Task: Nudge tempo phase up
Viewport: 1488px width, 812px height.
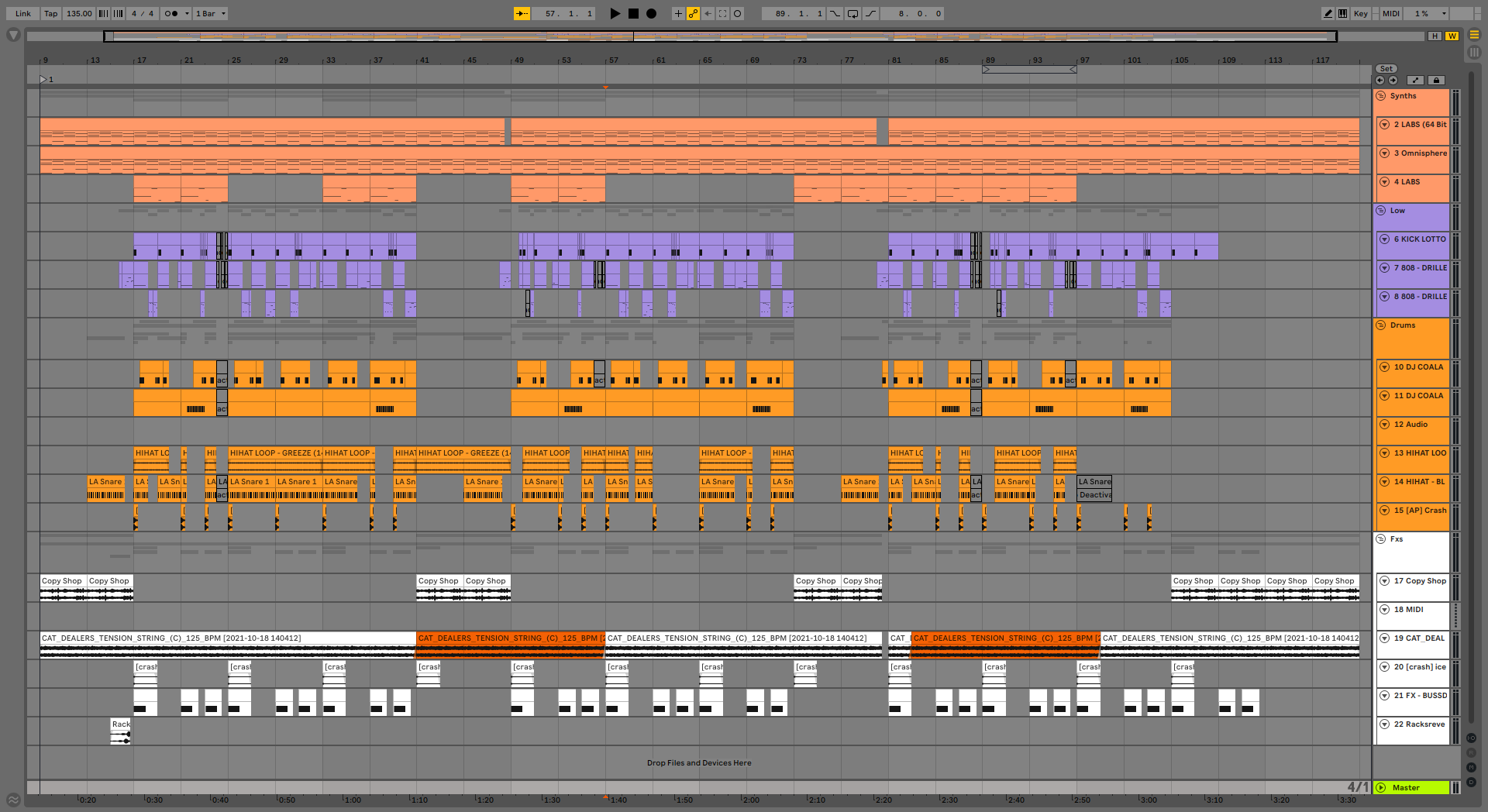Action: pos(119,13)
